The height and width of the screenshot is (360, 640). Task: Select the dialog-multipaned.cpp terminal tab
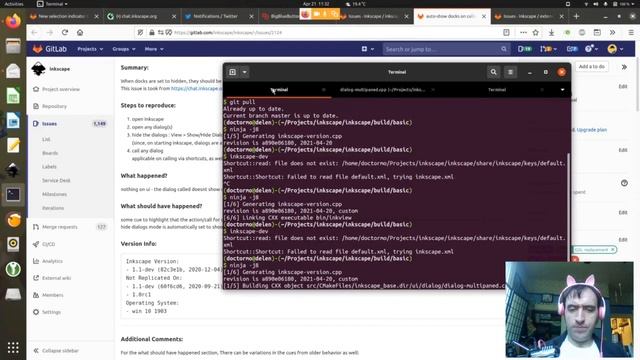point(382,90)
